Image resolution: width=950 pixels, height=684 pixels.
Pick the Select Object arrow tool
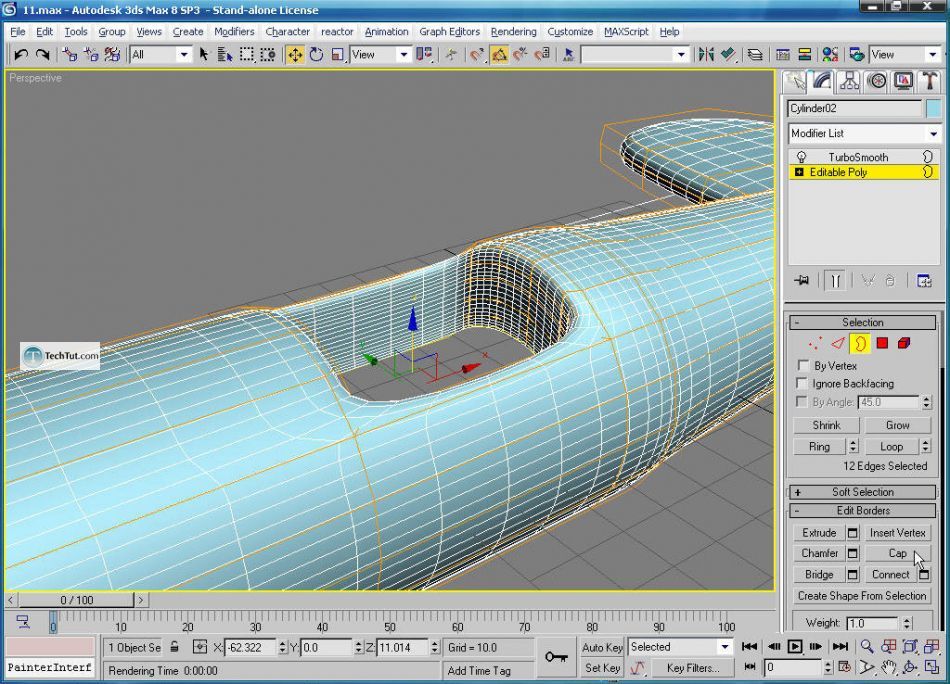coord(204,55)
